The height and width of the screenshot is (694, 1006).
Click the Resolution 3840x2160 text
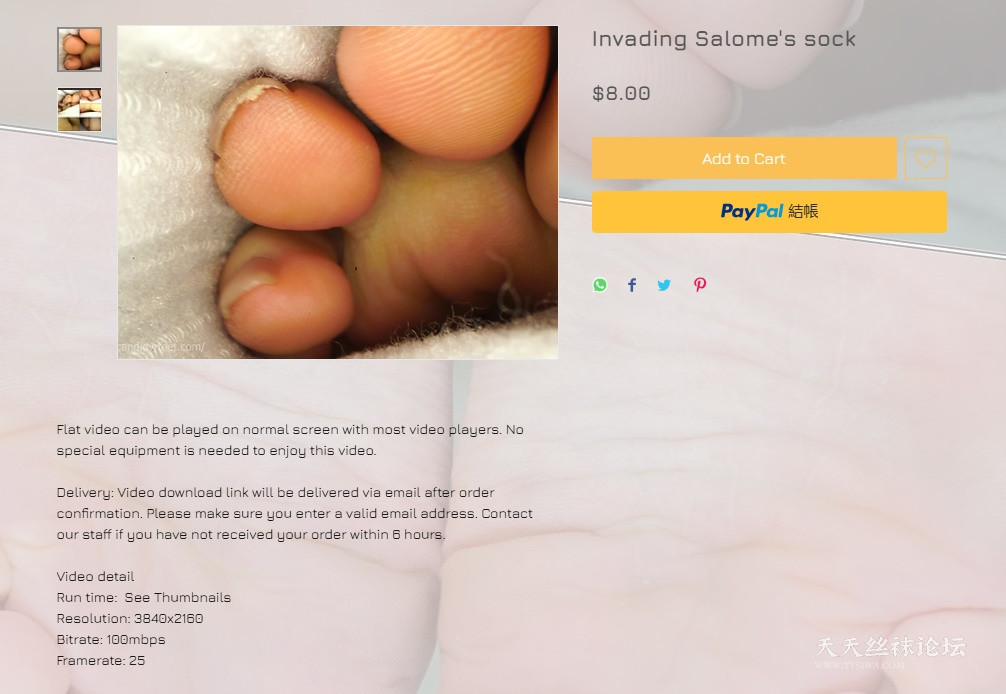coord(130,618)
